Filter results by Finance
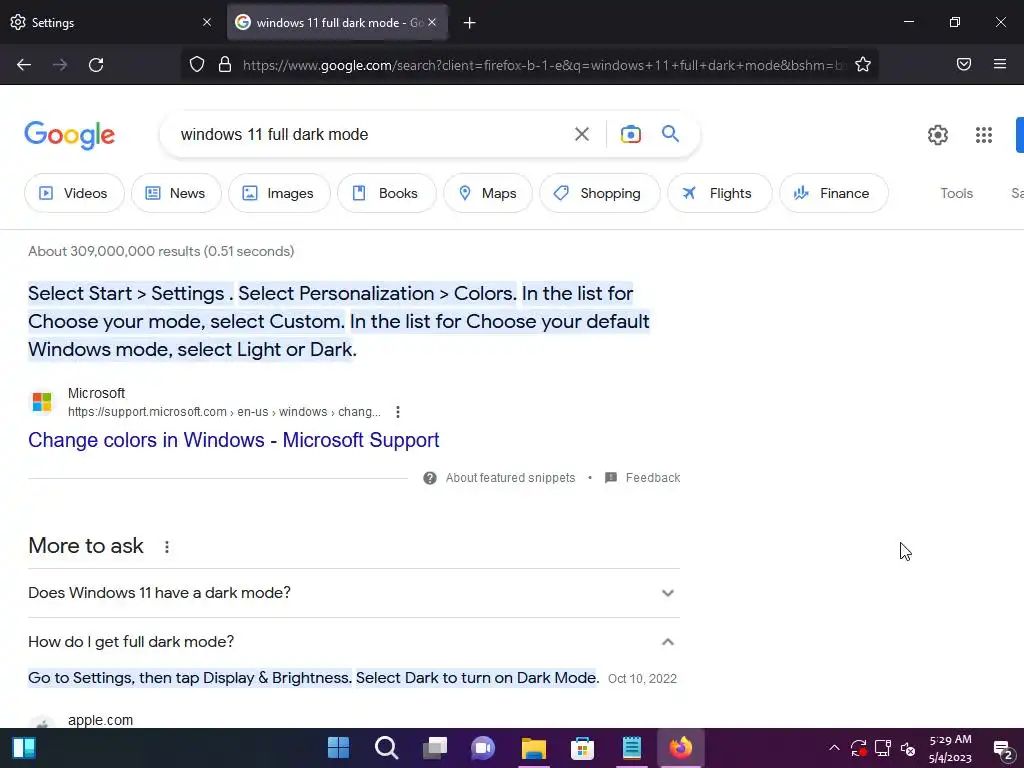 (833, 193)
